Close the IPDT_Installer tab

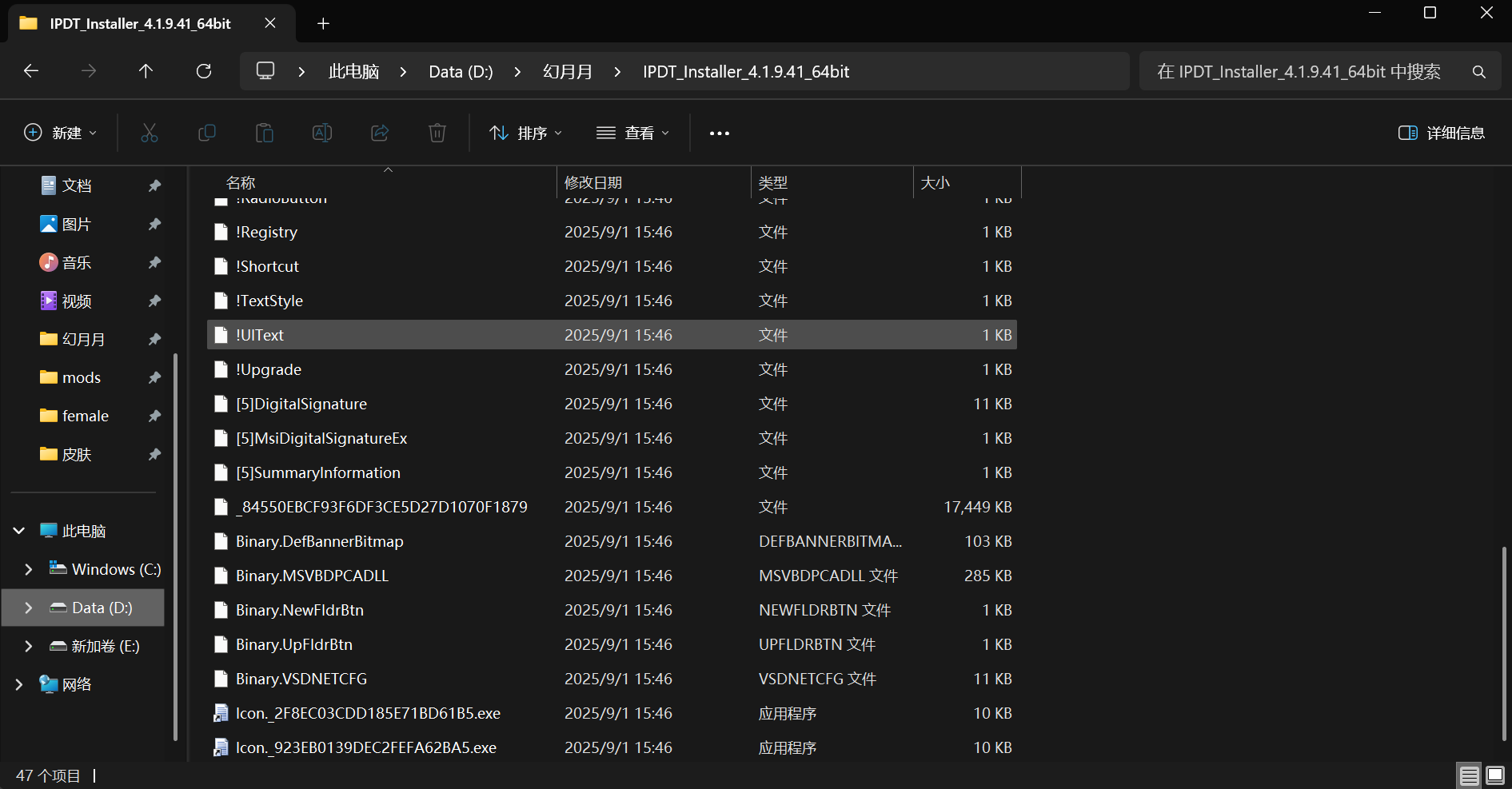[x=270, y=23]
